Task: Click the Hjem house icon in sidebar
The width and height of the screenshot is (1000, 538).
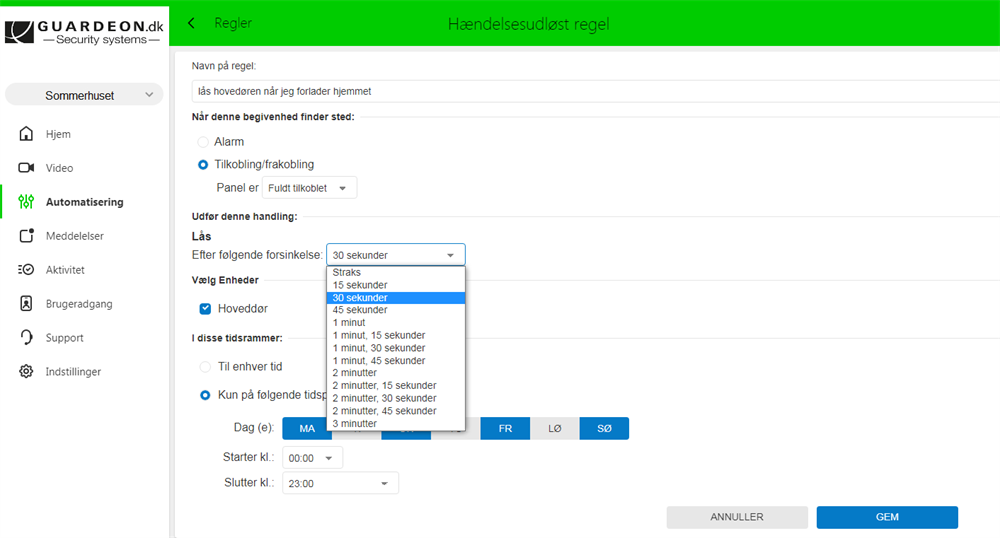Action: point(27,134)
